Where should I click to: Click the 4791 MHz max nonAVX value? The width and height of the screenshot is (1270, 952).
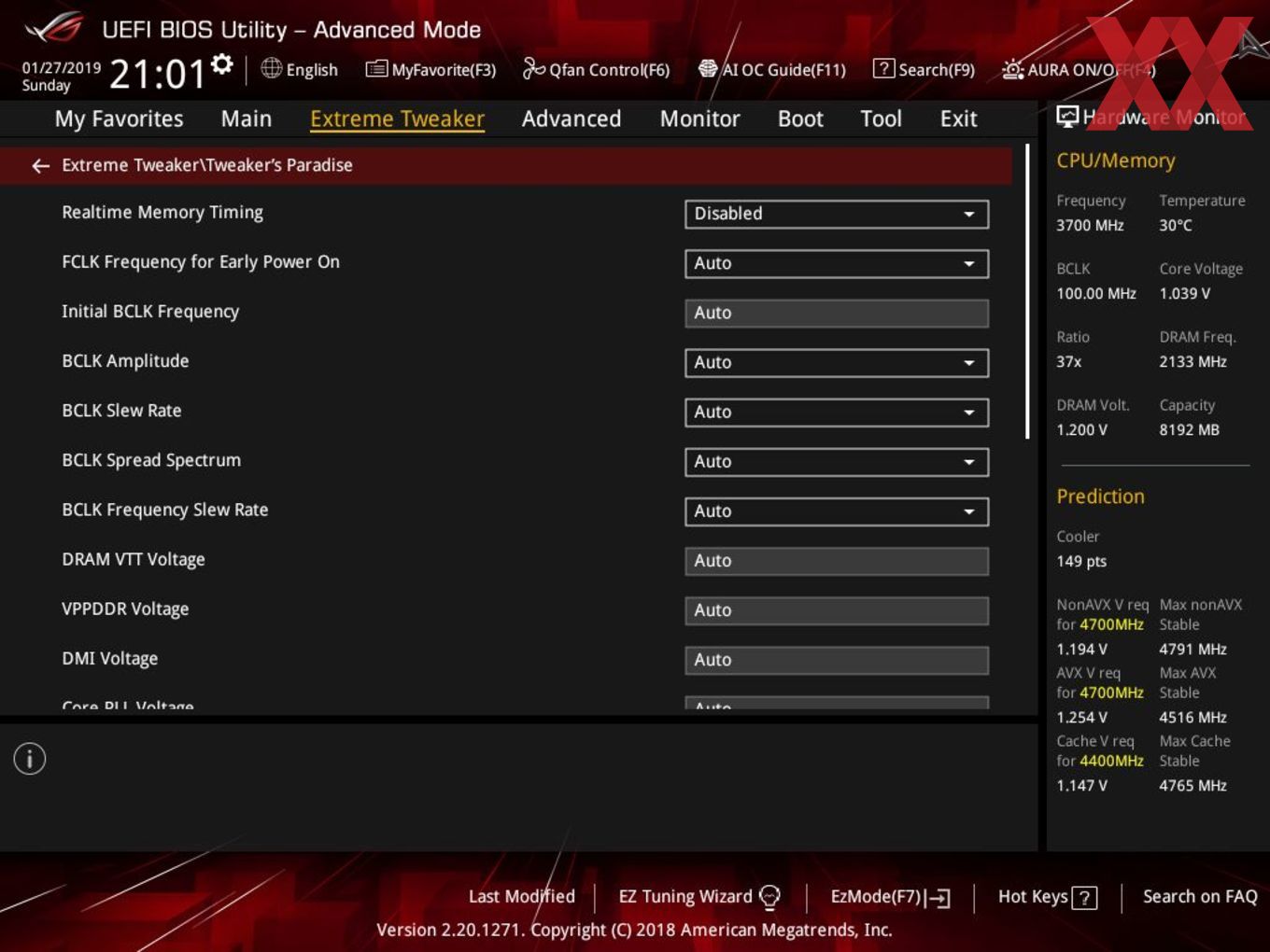[x=1192, y=649]
